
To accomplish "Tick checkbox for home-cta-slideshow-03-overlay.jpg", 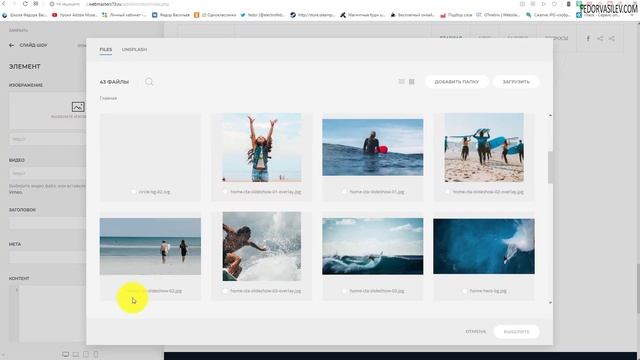I will click(x=225, y=291).
